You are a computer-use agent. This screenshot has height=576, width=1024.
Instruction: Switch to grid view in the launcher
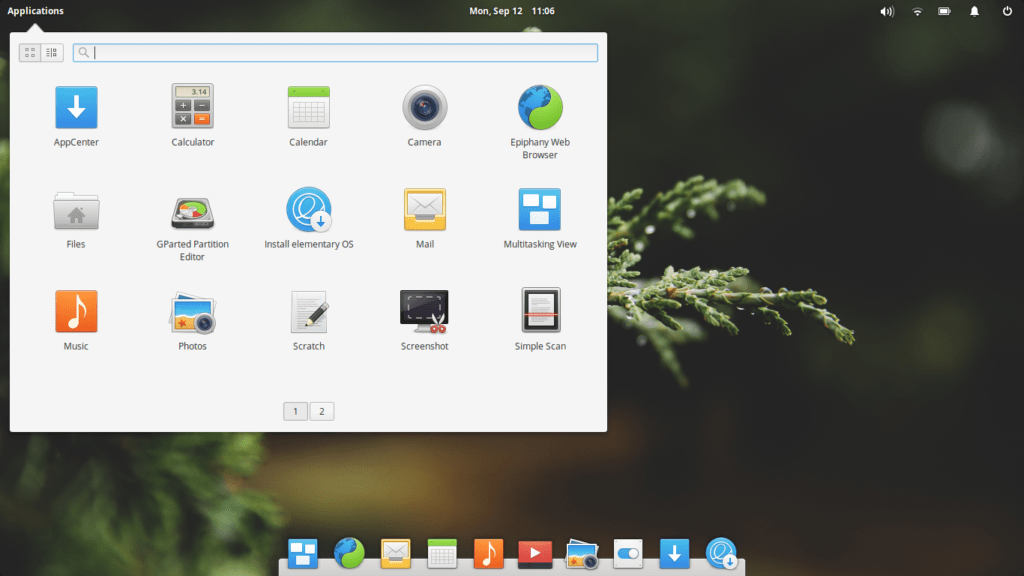point(30,52)
